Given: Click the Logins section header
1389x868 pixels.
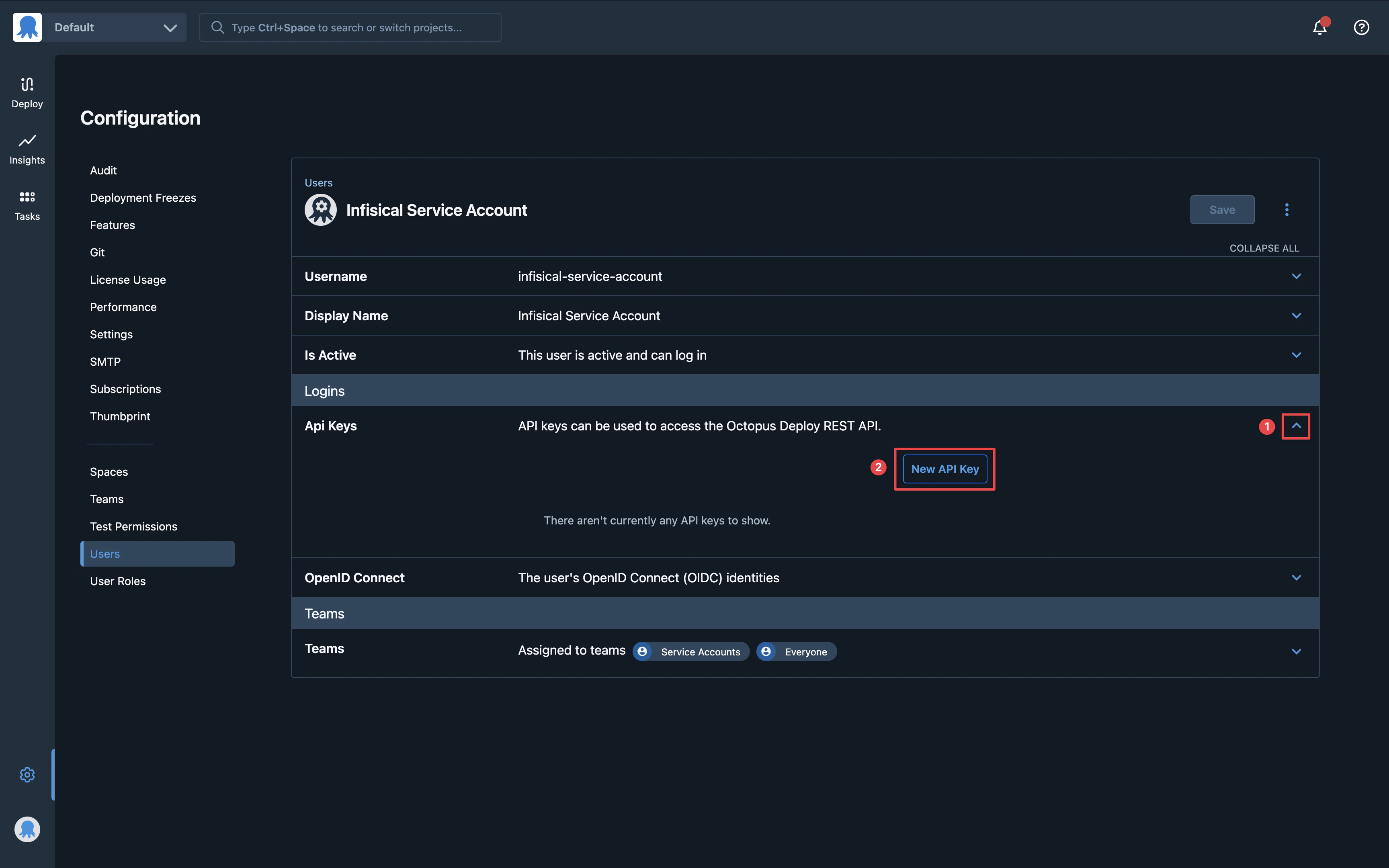Looking at the screenshot, I should pyautogui.click(x=805, y=390).
